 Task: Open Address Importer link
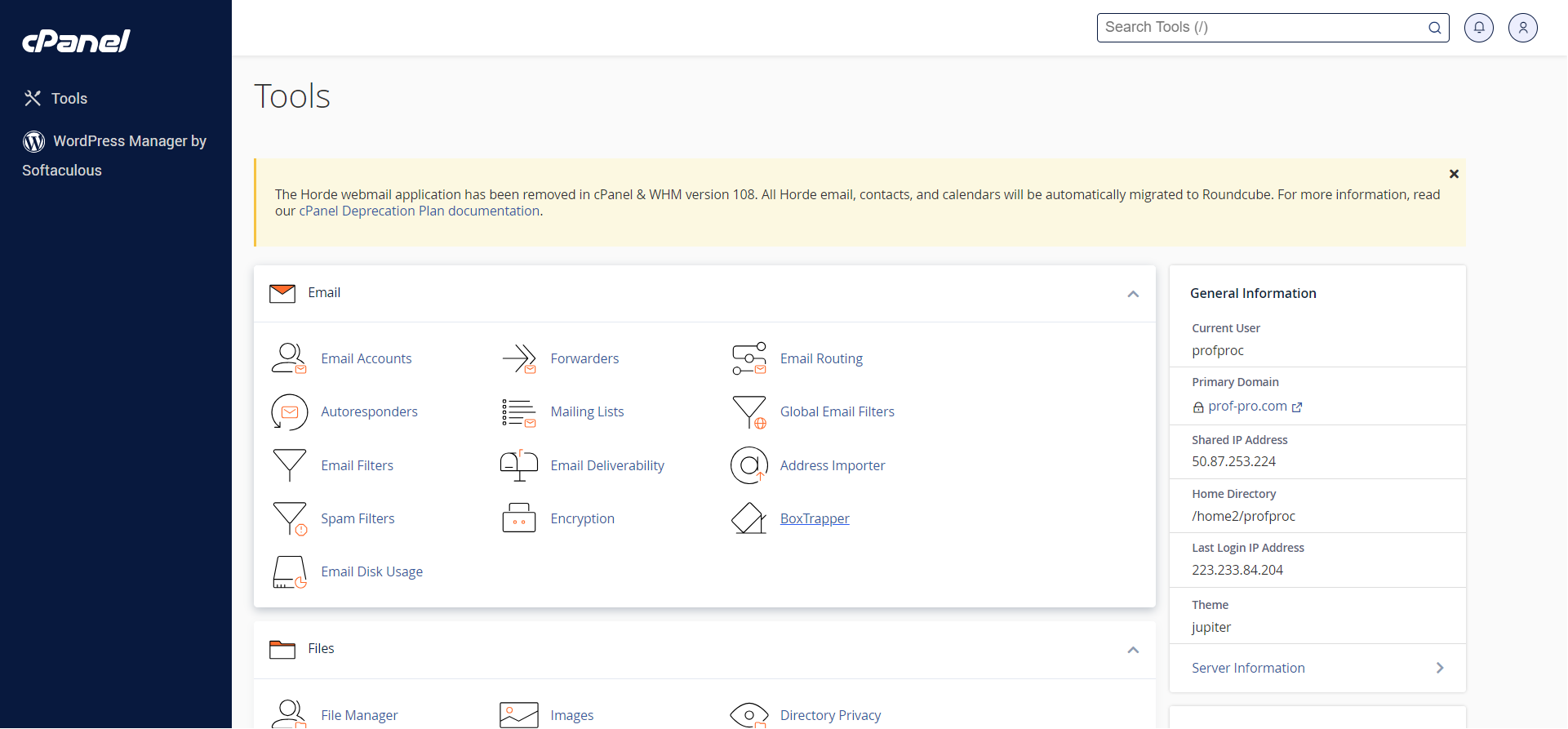point(833,466)
